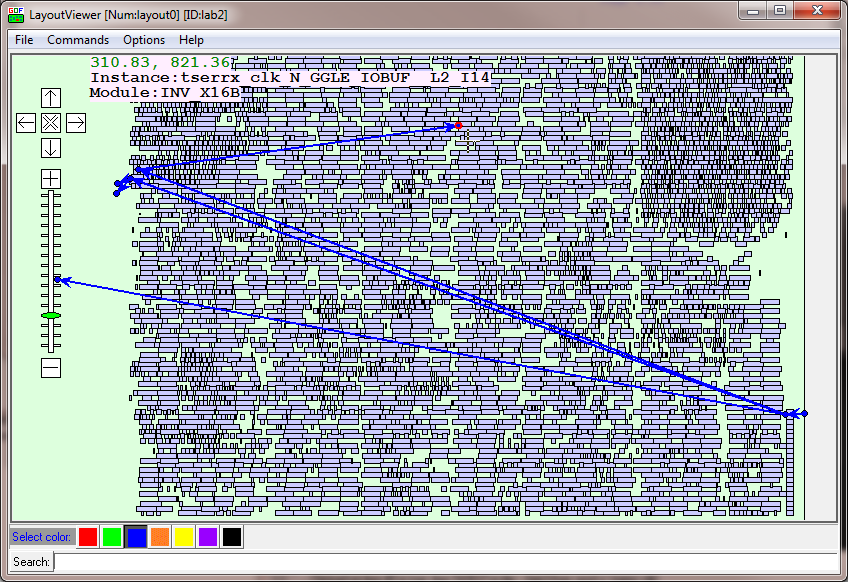Open the Help menu
Screen dimensions: 848x582
click(191, 40)
